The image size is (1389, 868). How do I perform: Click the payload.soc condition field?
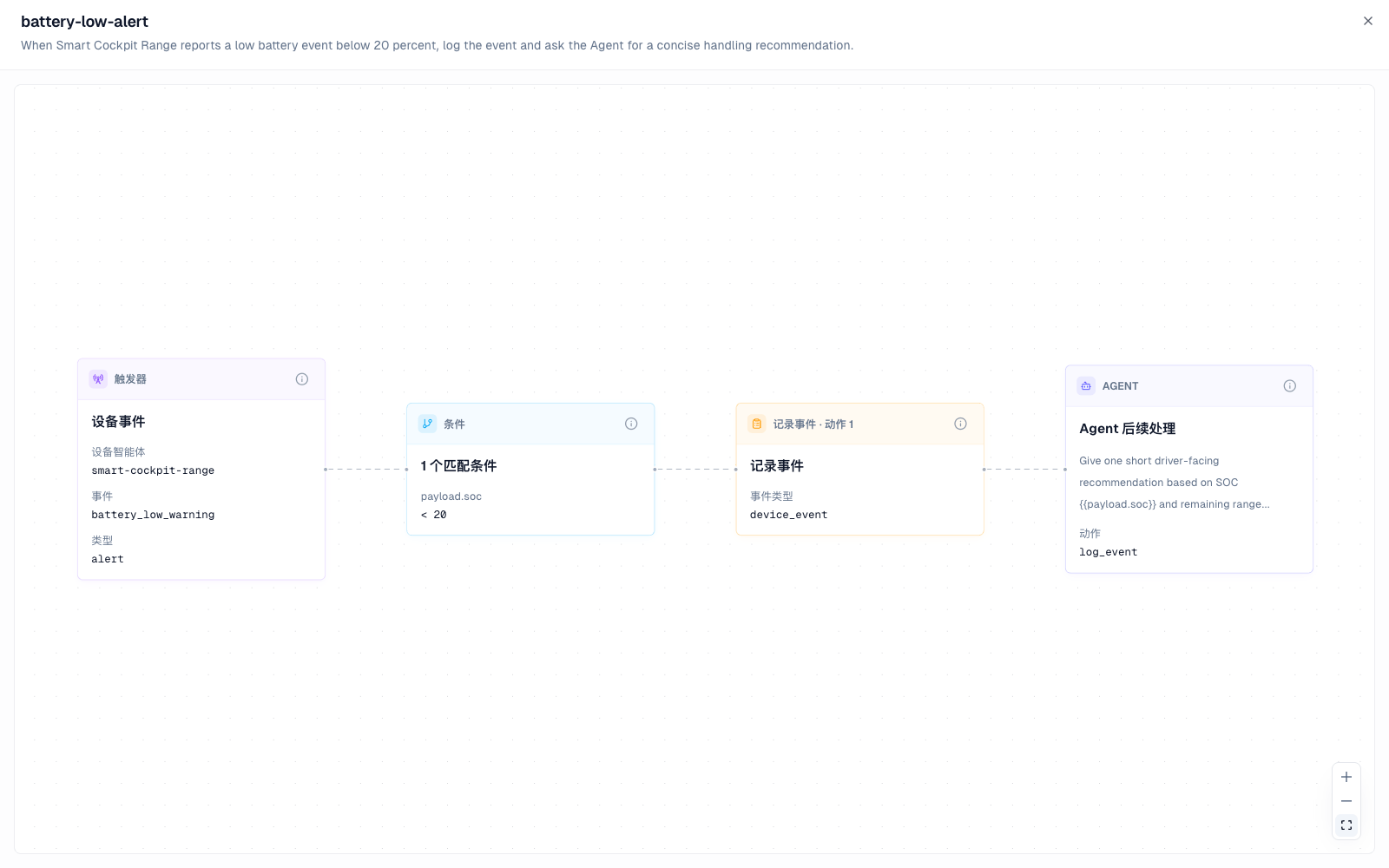point(451,496)
